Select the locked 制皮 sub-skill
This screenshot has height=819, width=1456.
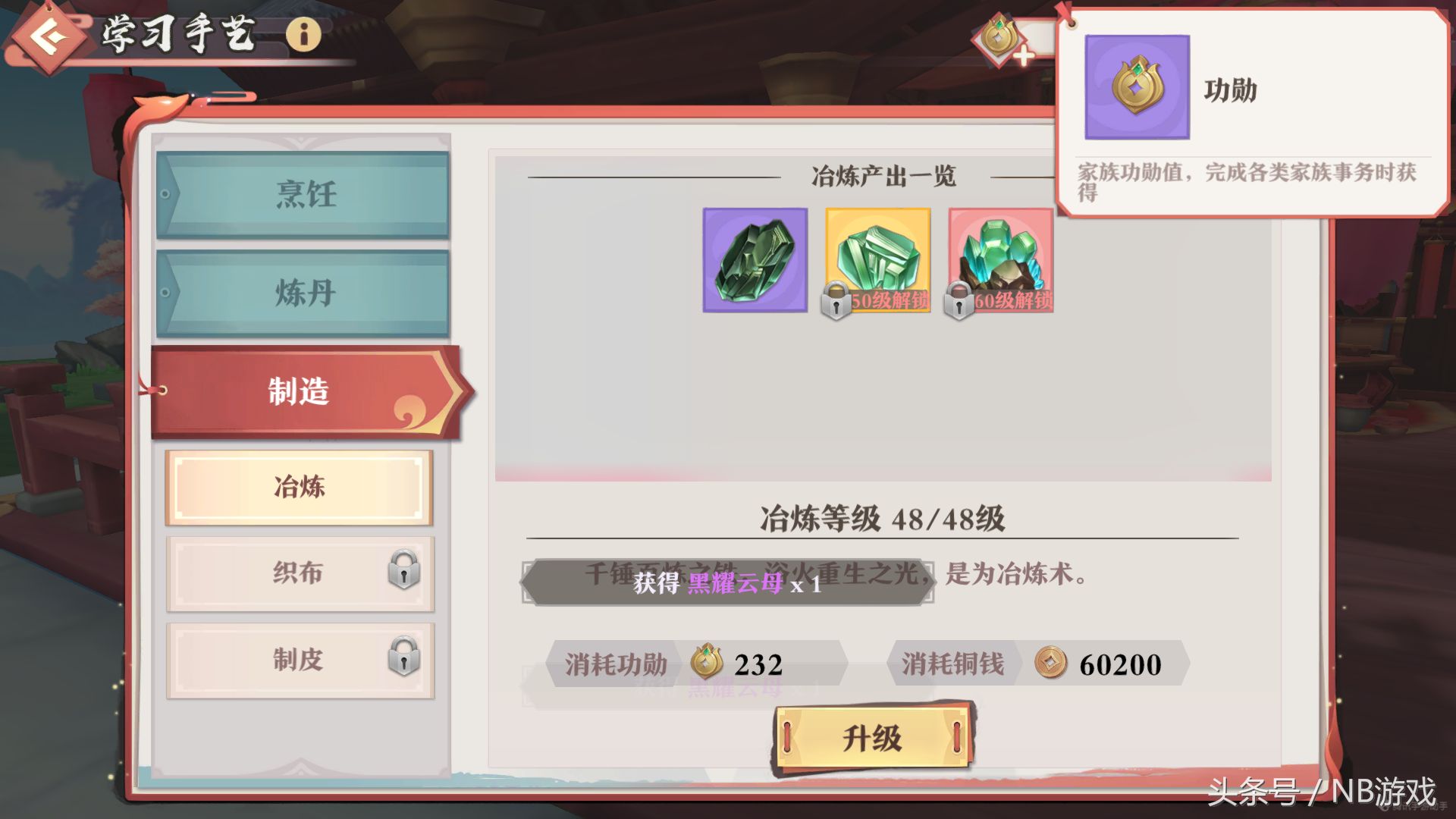pyautogui.click(x=300, y=661)
